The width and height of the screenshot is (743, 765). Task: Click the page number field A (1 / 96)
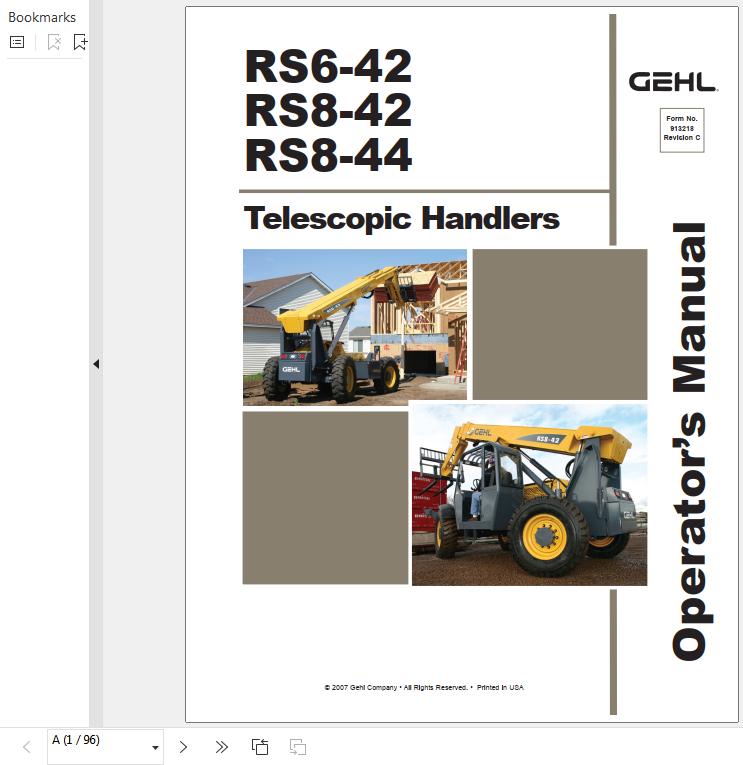[105, 747]
